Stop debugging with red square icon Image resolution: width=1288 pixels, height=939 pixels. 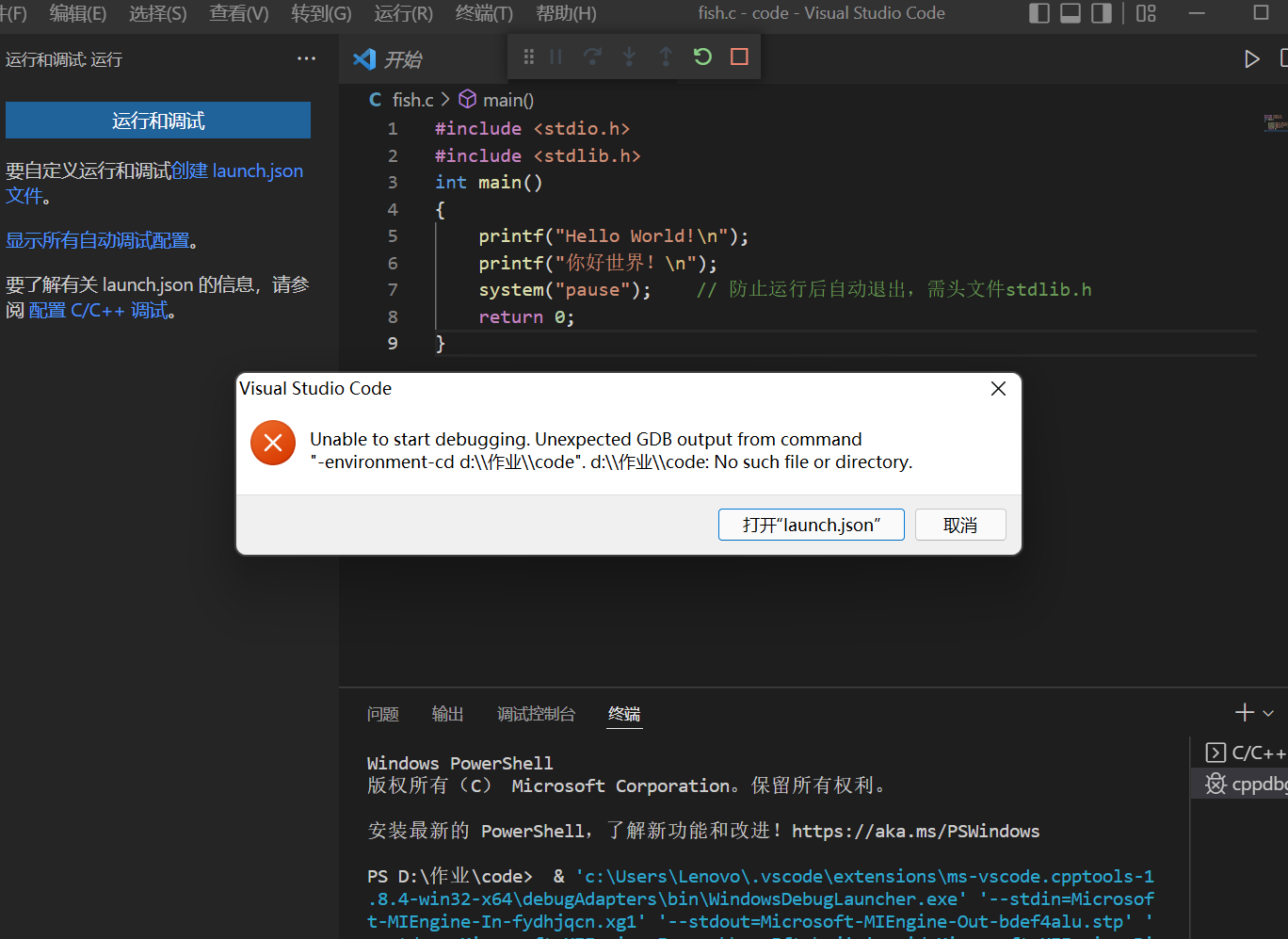pos(739,57)
